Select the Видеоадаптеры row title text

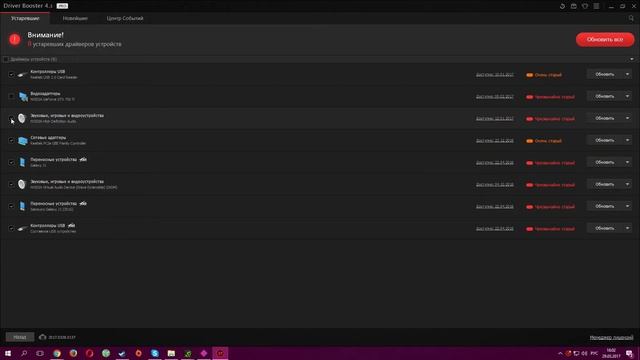pyautogui.click(x=45, y=93)
